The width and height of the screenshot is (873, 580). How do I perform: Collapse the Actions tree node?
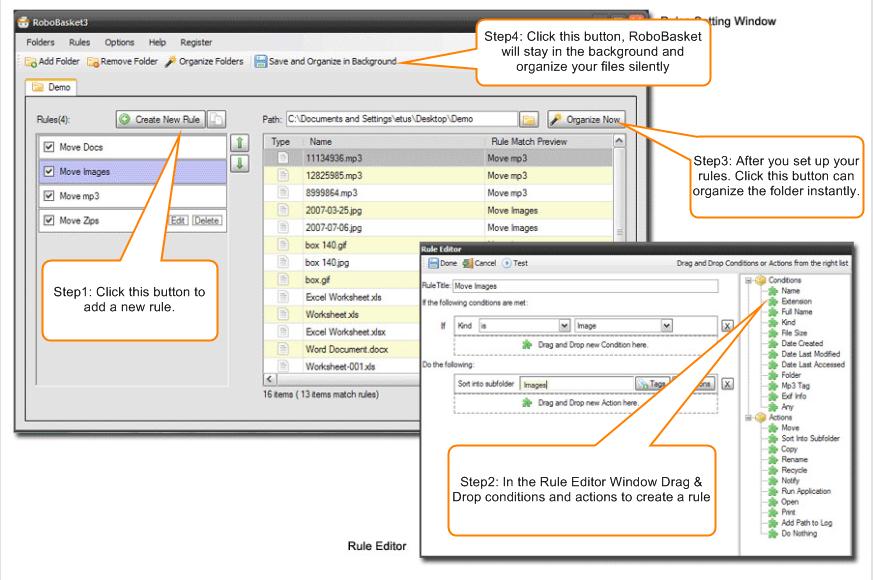749,417
